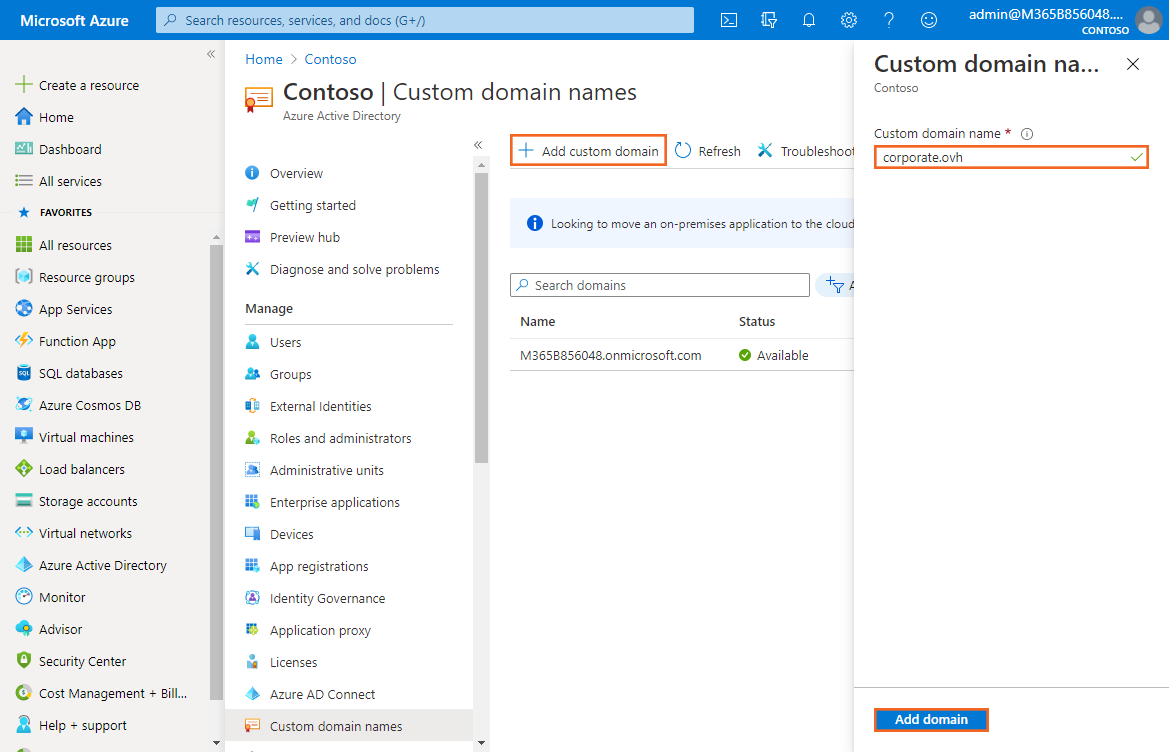
Task: Collapse the Contoso resource menu
Action: tap(478, 145)
